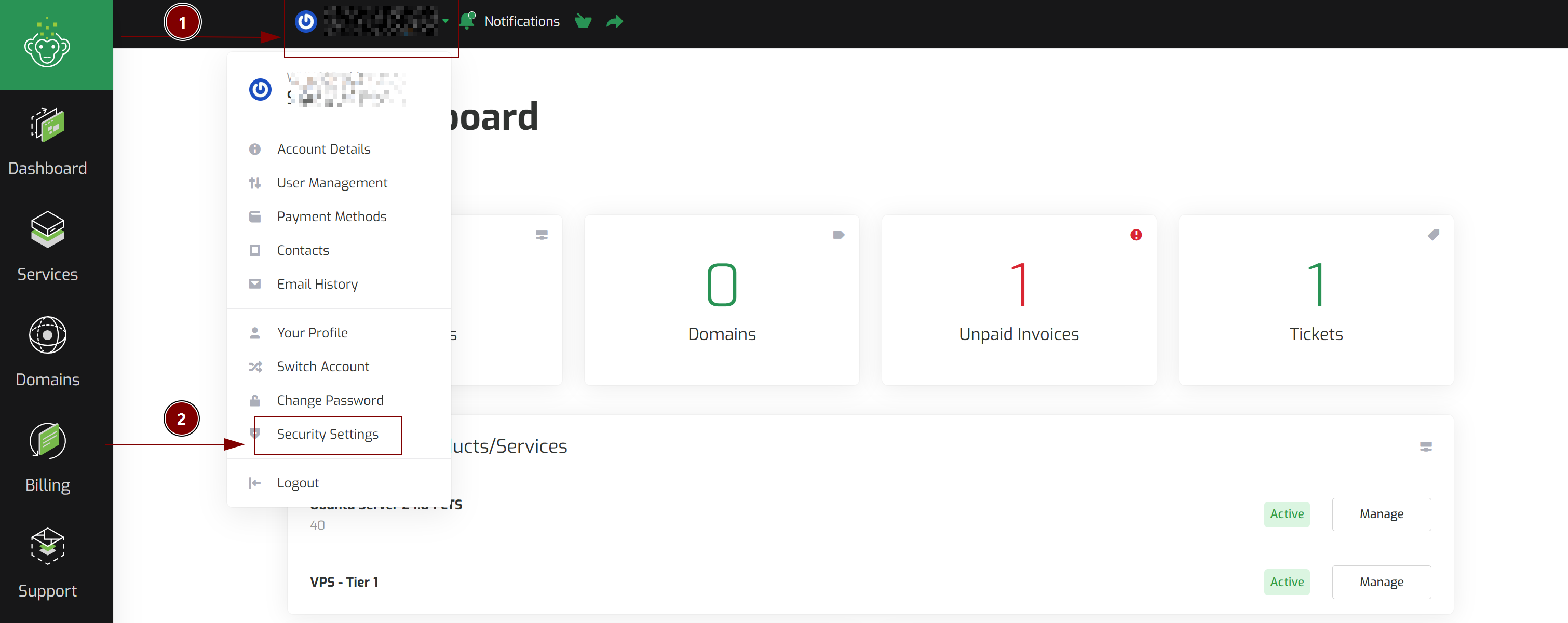Click the ticket icon on the Tickets card
This screenshot has width=1568, height=623.
click(1434, 234)
